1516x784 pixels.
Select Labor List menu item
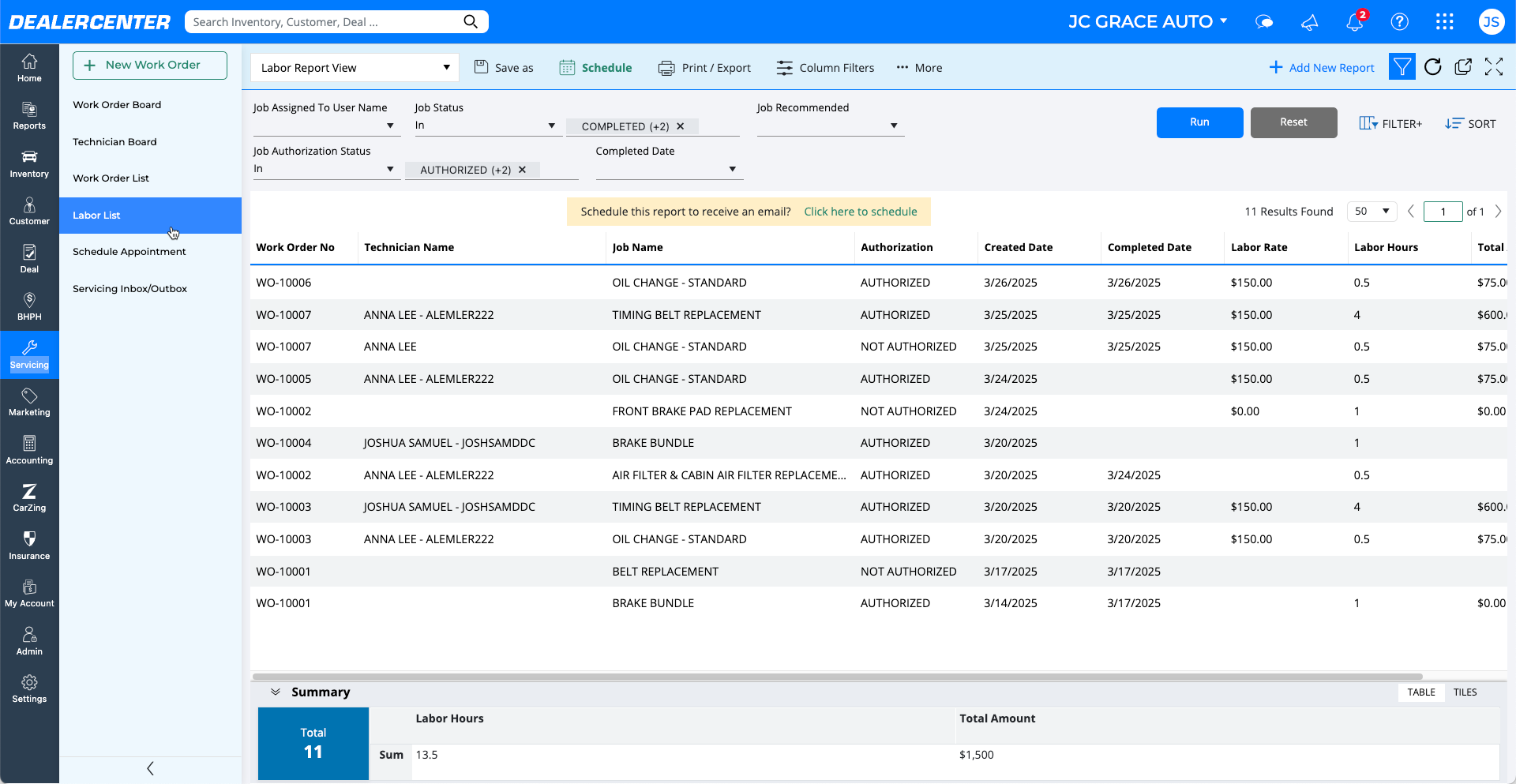coord(150,216)
